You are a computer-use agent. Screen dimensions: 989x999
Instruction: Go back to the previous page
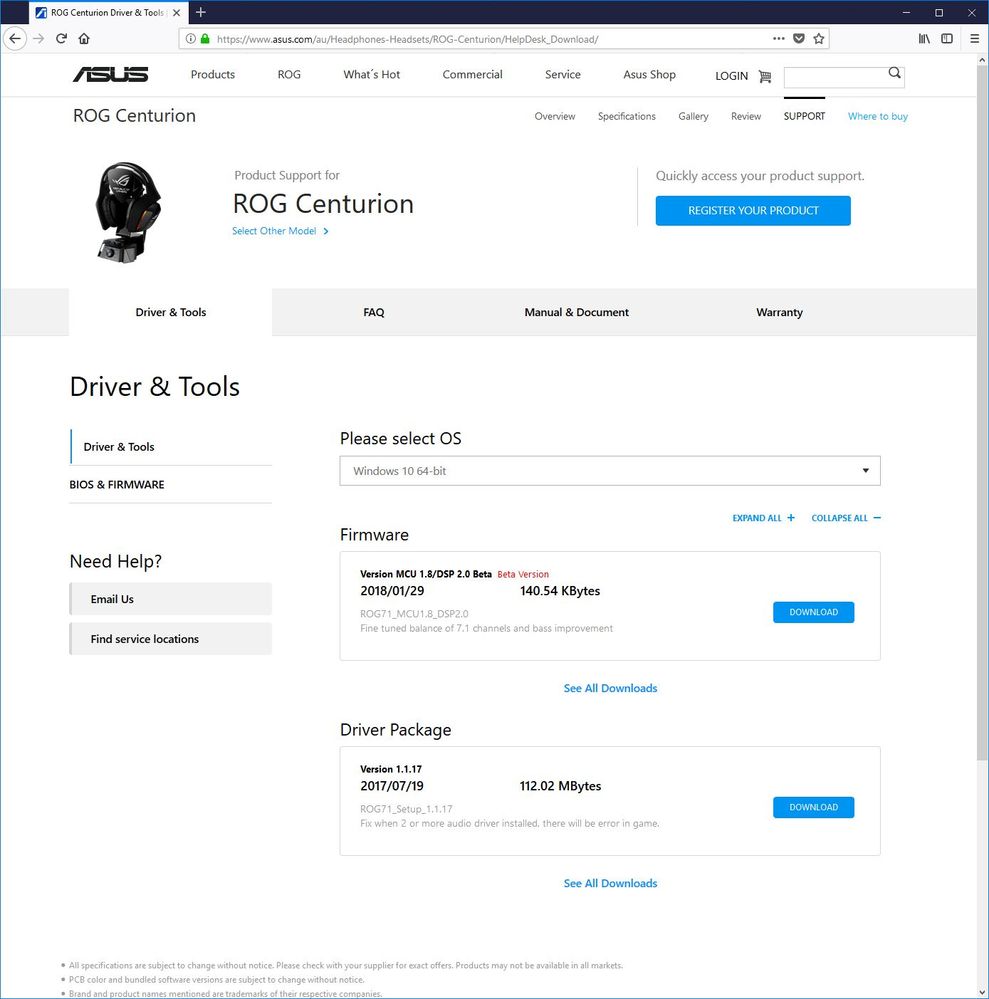coord(15,39)
